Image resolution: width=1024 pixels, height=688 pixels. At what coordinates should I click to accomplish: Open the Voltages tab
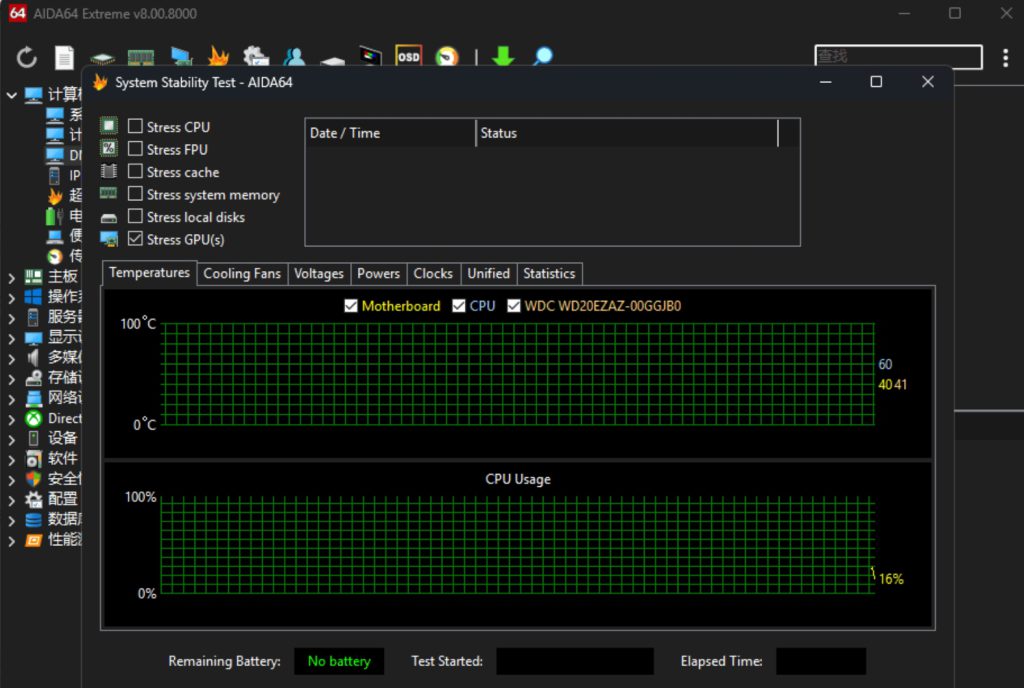click(x=319, y=274)
